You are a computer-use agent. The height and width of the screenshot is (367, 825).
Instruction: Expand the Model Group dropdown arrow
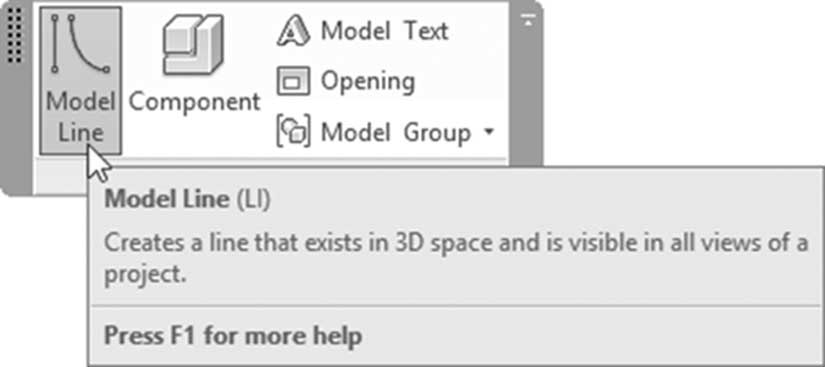tap(489, 132)
